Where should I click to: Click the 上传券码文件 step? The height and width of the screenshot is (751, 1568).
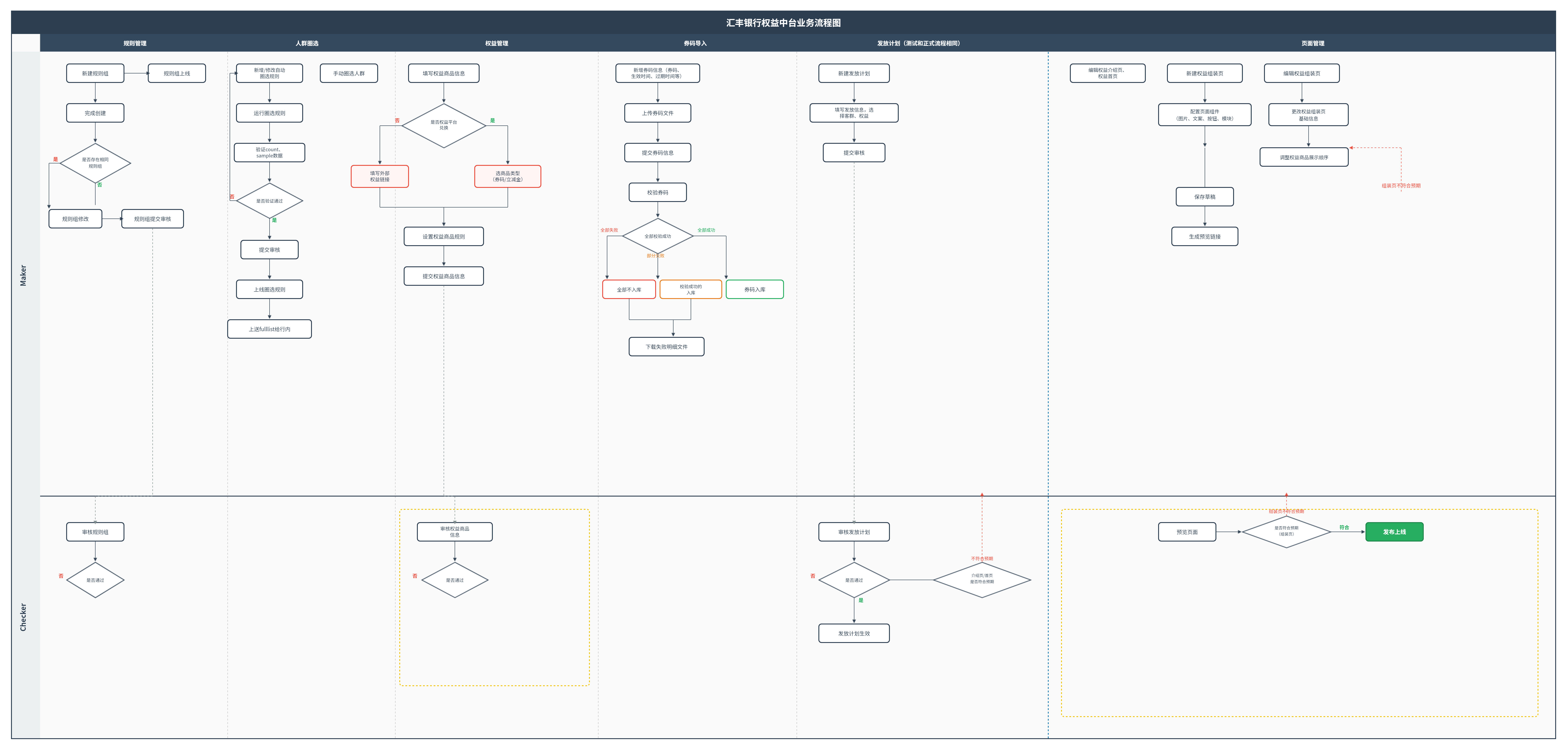click(x=658, y=113)
